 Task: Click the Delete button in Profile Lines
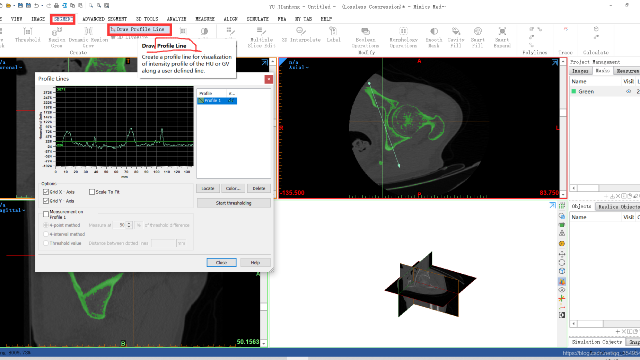pyautogui.click(x=259, y=188)
